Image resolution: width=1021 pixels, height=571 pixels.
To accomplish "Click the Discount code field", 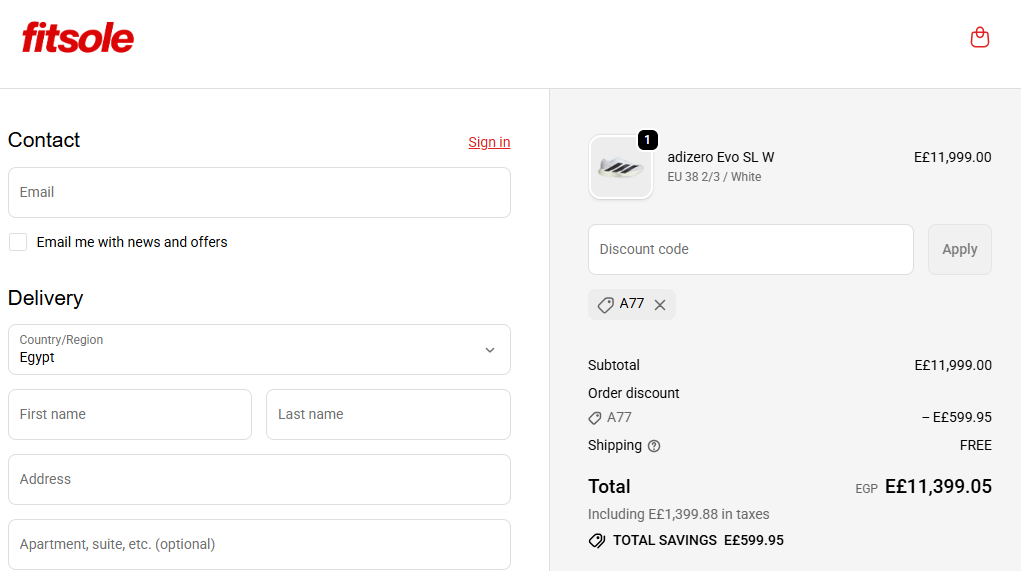I will point(750,249).
